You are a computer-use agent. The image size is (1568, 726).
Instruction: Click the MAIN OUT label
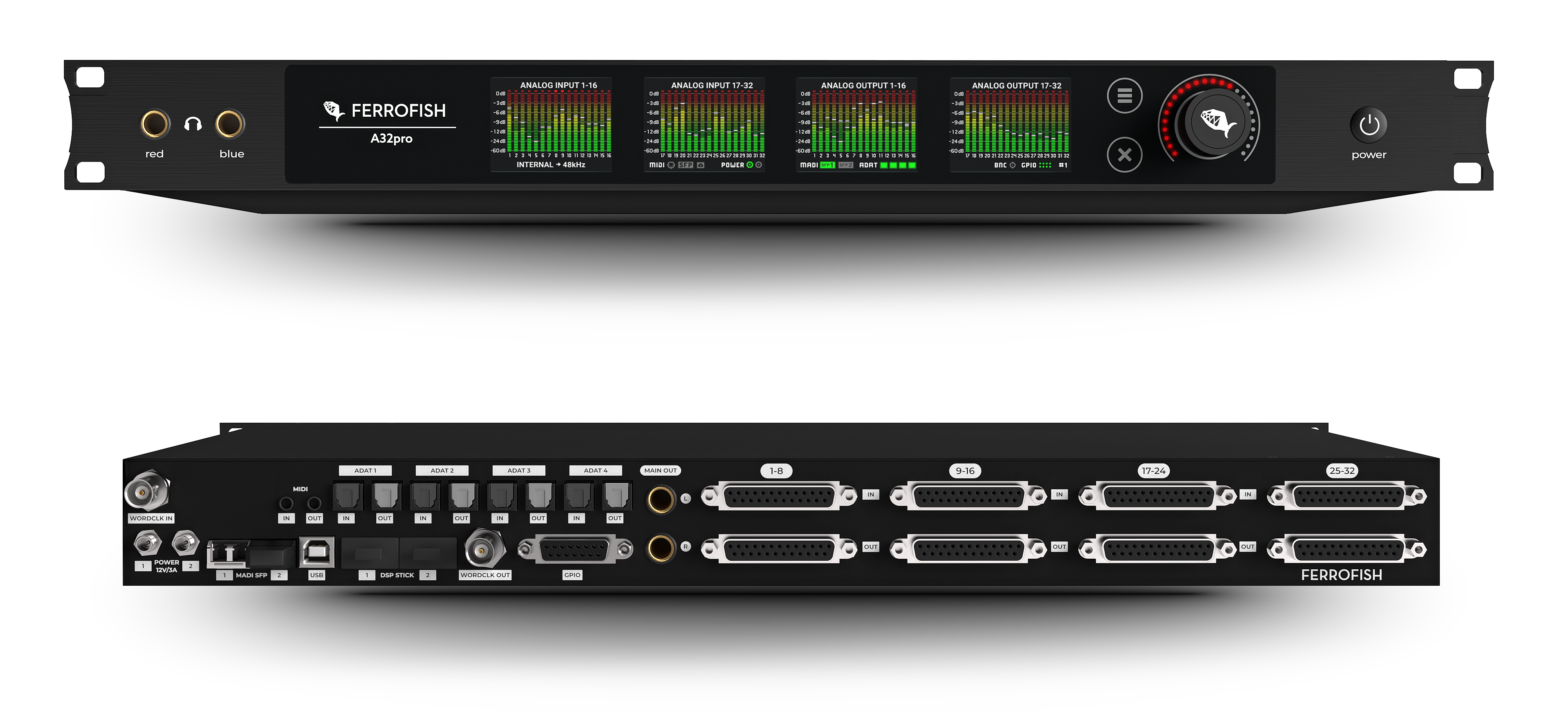click(x=661, y=471)
